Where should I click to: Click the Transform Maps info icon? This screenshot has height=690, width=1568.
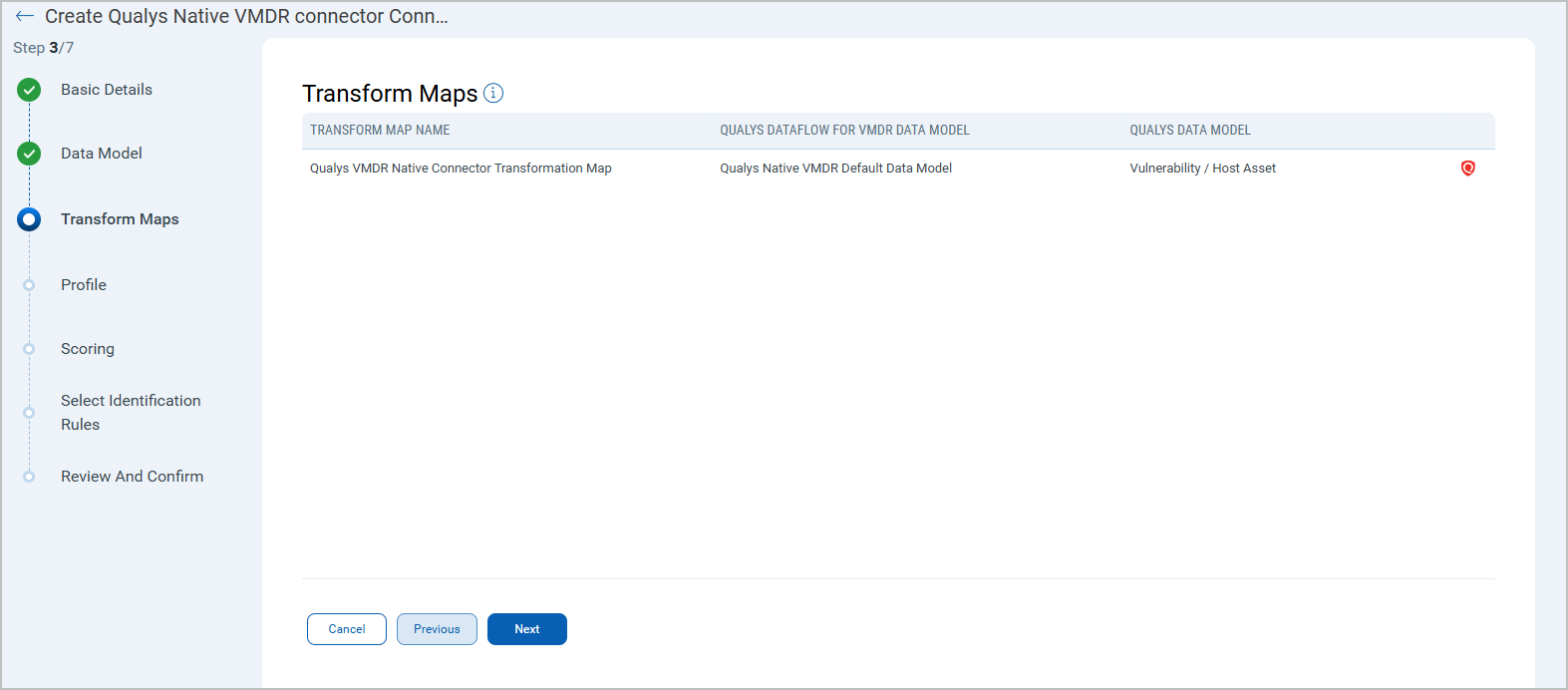(493, 93)
